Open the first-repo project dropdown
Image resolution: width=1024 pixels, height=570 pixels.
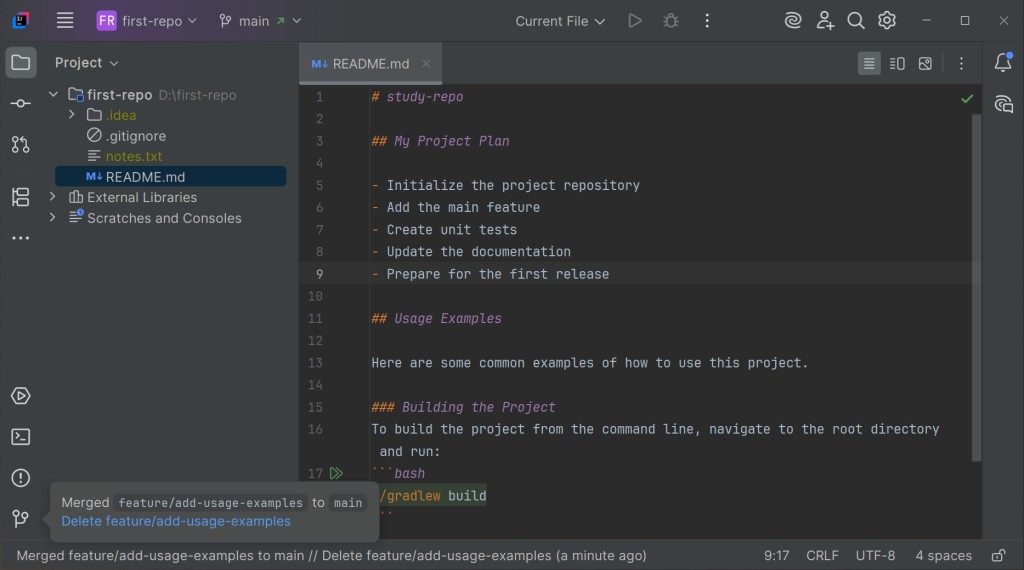point(146,21)
